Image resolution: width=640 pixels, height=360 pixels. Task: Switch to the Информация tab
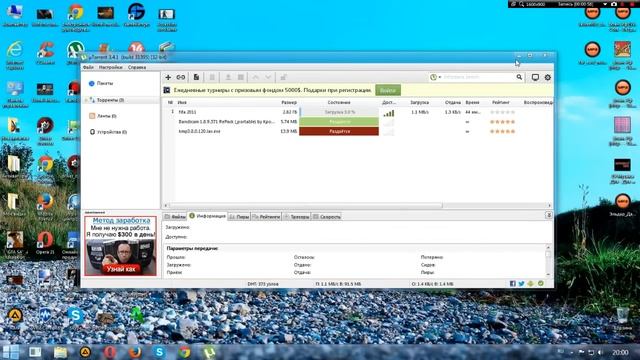click(207, 216)
